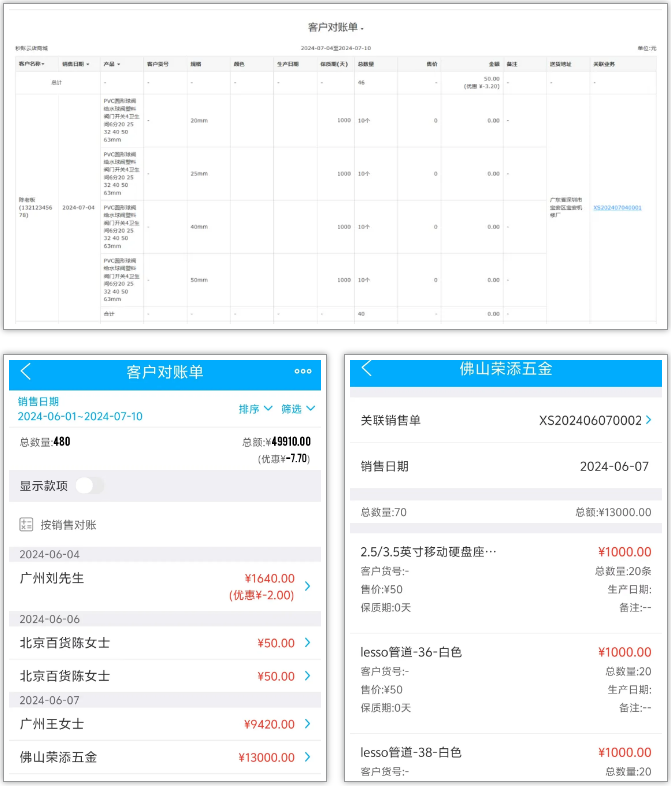Click the 总数量:70 in detail screen
The height and width of the screenshot is (786, 671).
(x=383, y=512)
